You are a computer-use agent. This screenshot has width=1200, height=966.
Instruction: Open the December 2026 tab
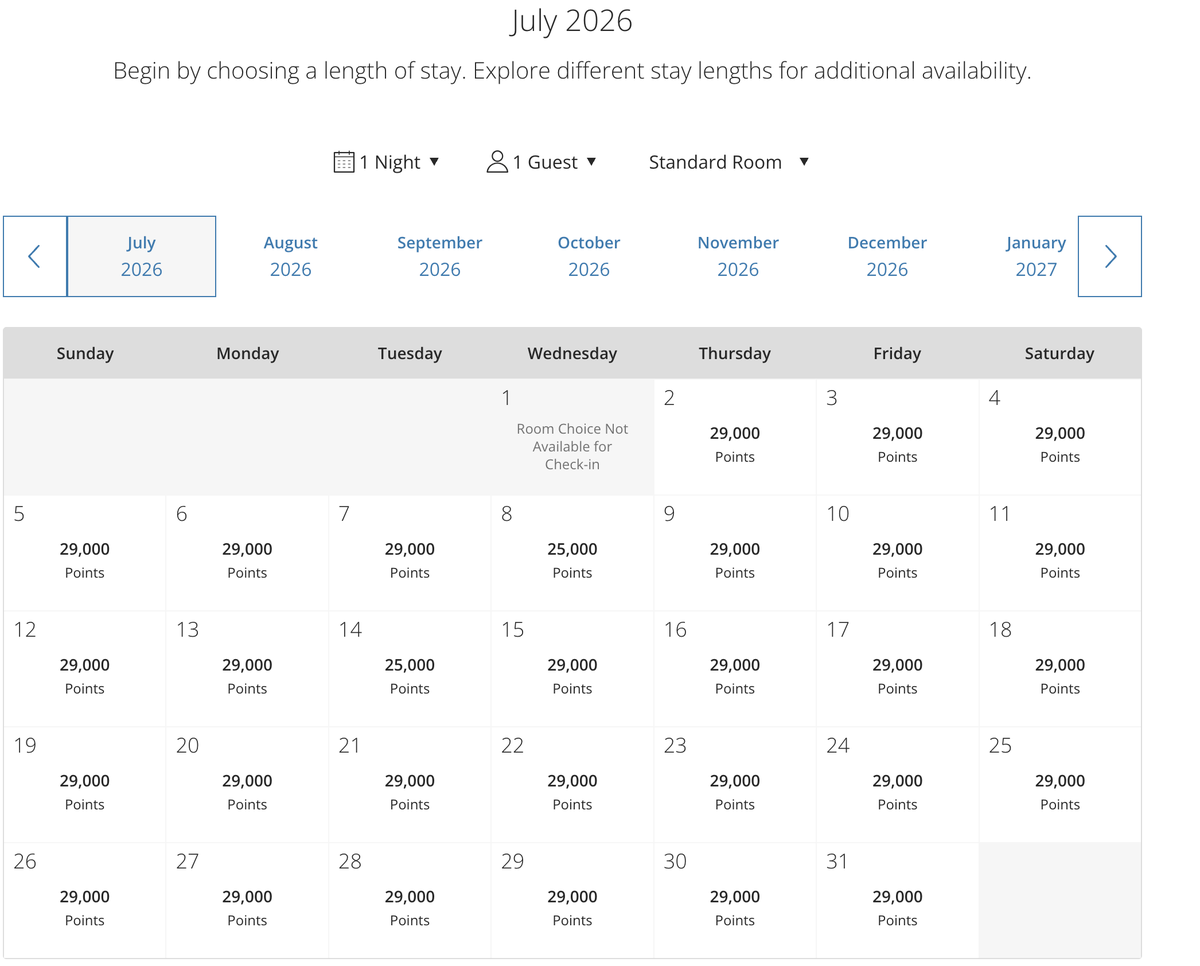coord(887,256)
